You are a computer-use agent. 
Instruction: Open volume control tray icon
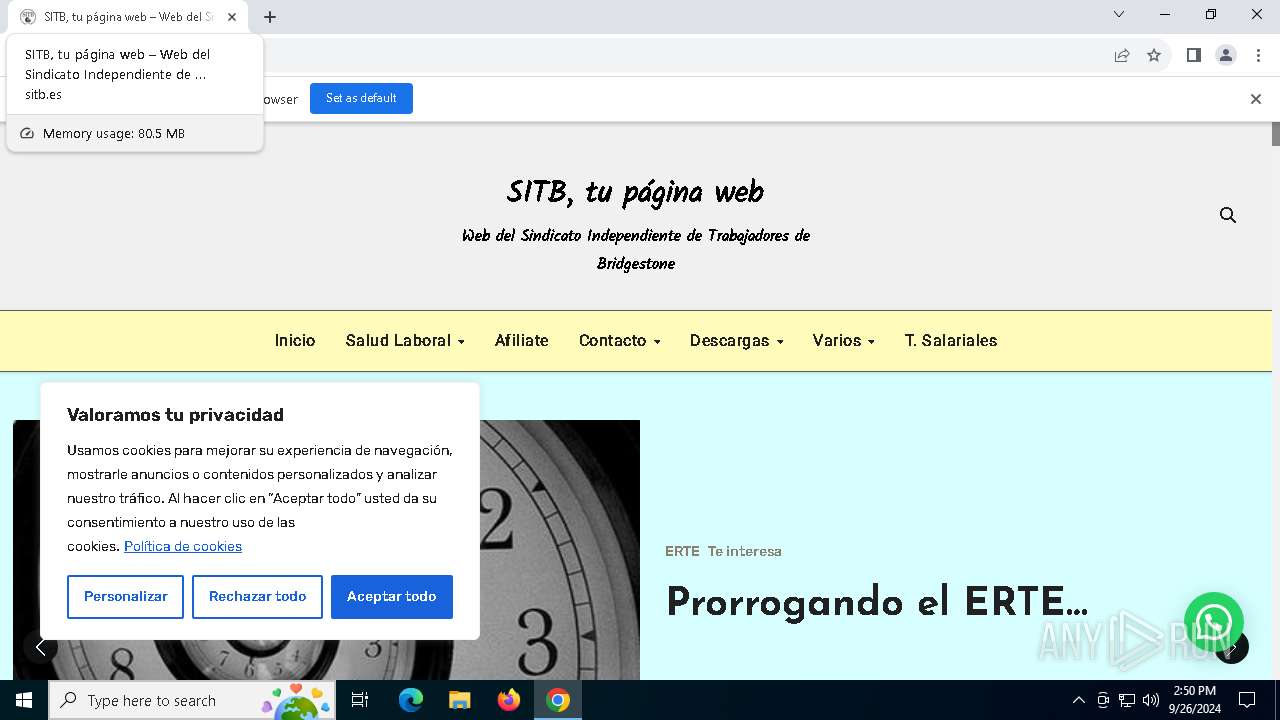coord(1151,700)
